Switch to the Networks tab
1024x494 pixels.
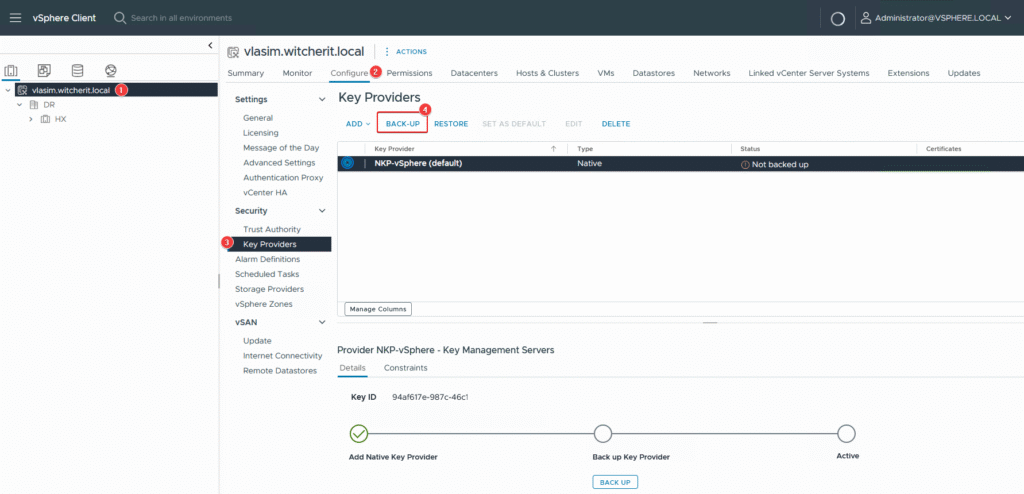[712, 73]
